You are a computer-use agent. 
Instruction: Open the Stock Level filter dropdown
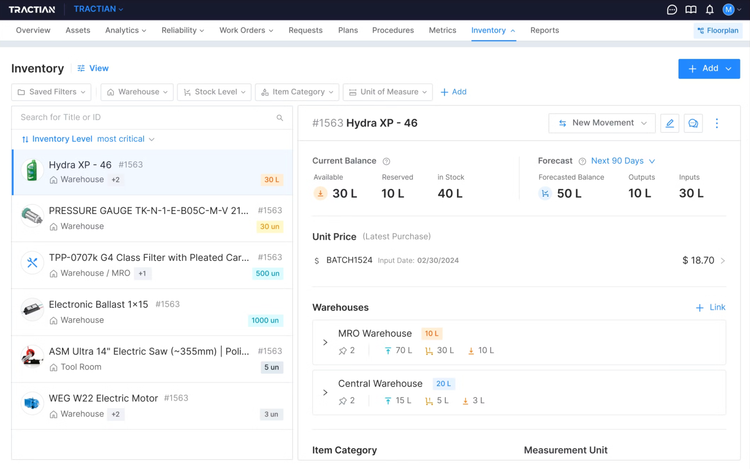tap(214, 92)
